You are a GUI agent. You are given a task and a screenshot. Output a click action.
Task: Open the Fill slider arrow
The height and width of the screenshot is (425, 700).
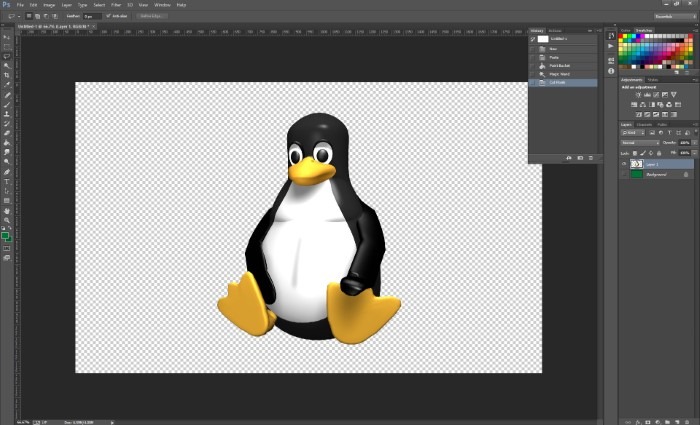[x=694, y=153]
